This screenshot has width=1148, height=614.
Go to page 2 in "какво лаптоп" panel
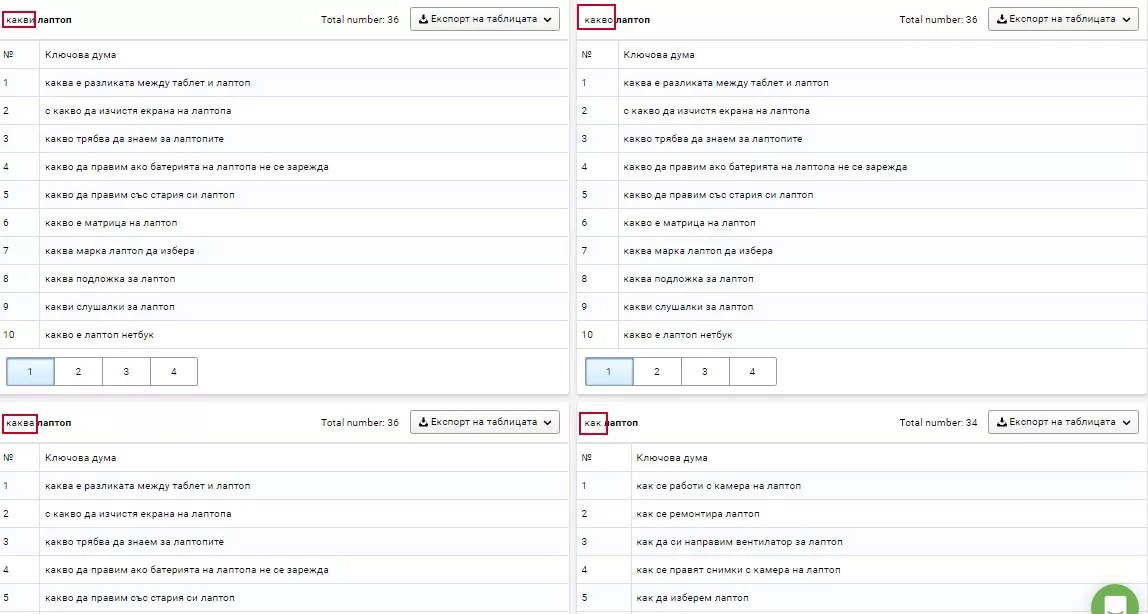click(657, 372)
